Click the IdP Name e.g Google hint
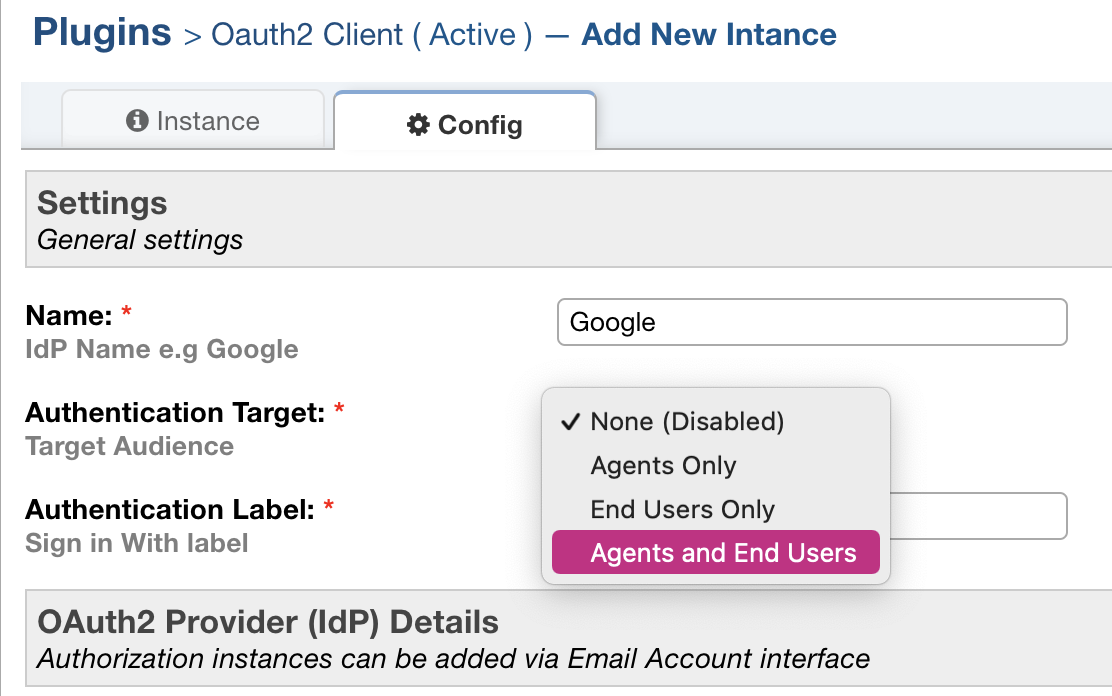The height and width of the screenshot is (696, 1112). tap(162, 349)
